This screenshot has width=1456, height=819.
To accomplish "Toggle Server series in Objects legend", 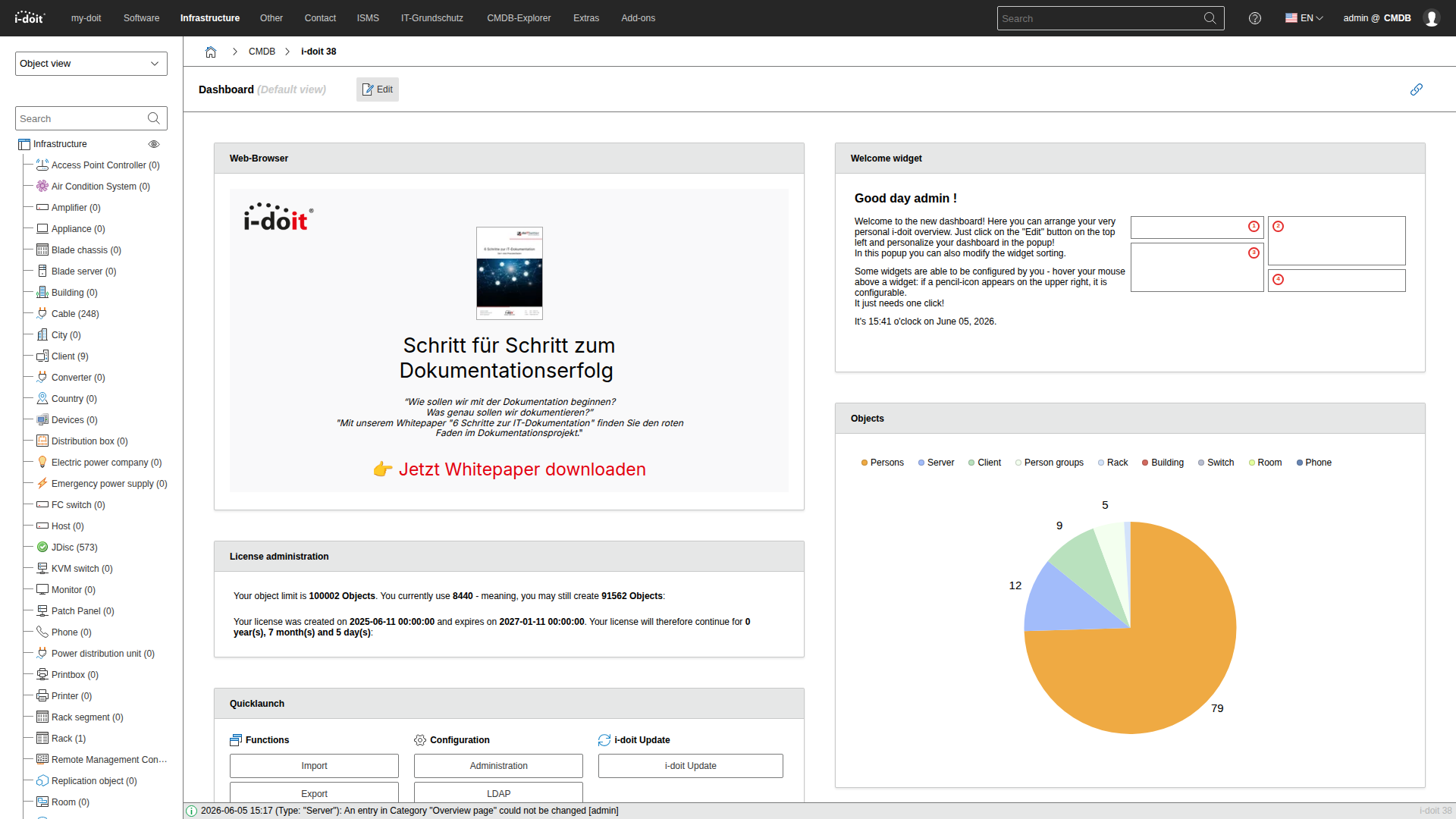I will [937, 463].
